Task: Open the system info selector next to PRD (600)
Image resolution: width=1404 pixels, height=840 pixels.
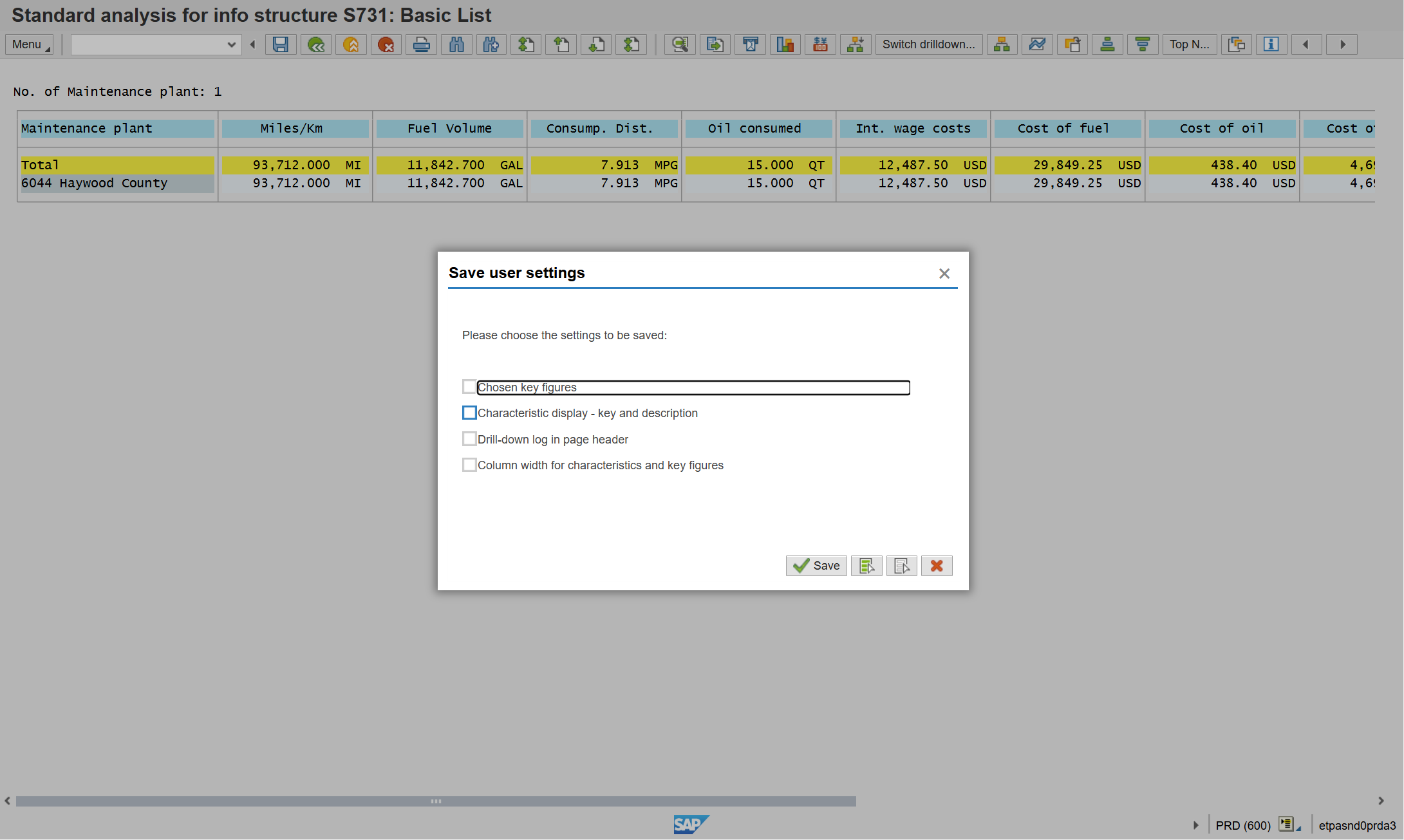Action: pos(1290,825)
